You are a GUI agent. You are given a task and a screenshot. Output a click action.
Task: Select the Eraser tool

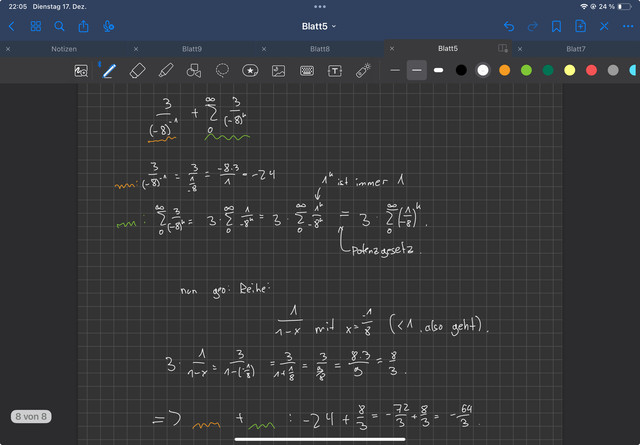(137, 71)
